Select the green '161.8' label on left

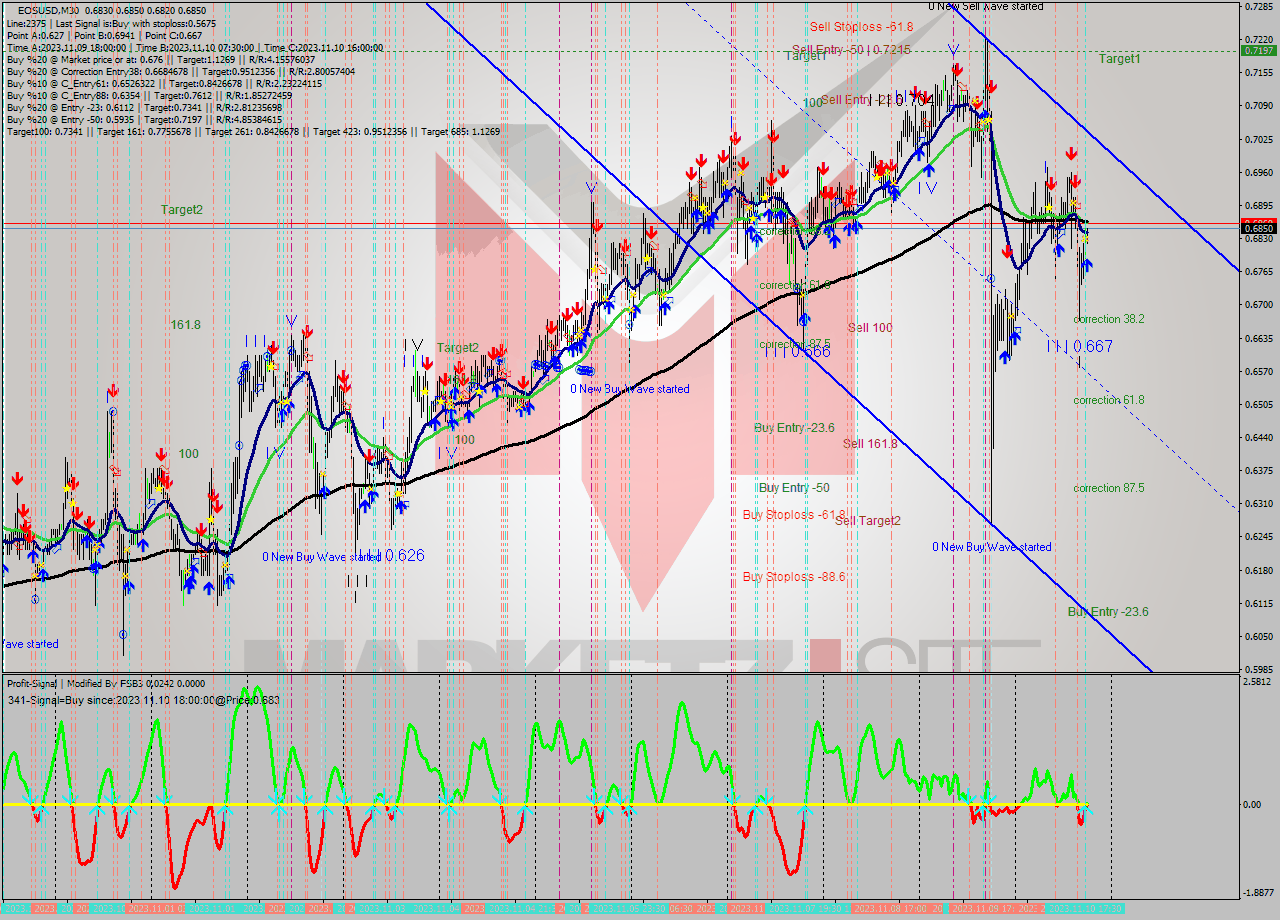[185, 325]
